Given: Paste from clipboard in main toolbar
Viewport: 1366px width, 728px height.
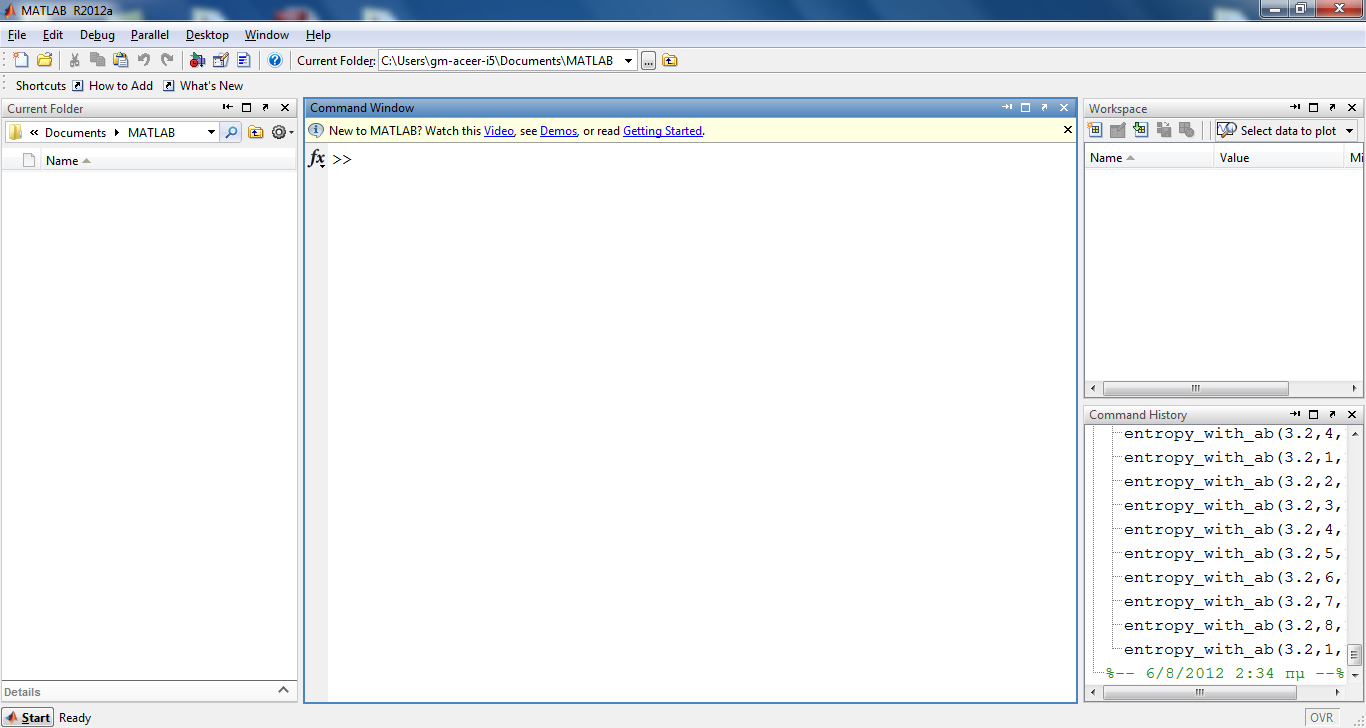Looking at the screenshot, I should point(121,60).
